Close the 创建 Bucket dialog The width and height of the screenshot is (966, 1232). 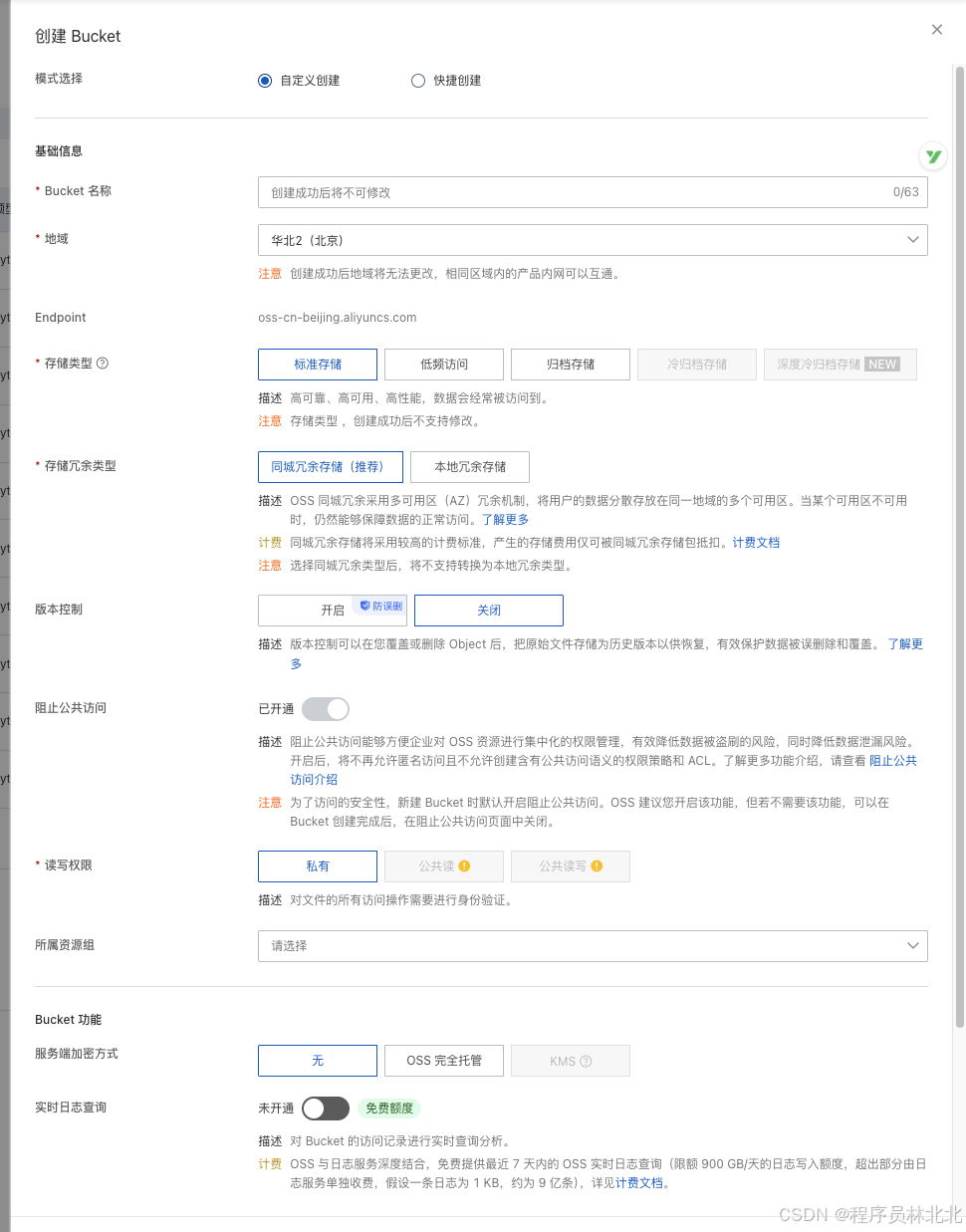[x=936, y=30]
